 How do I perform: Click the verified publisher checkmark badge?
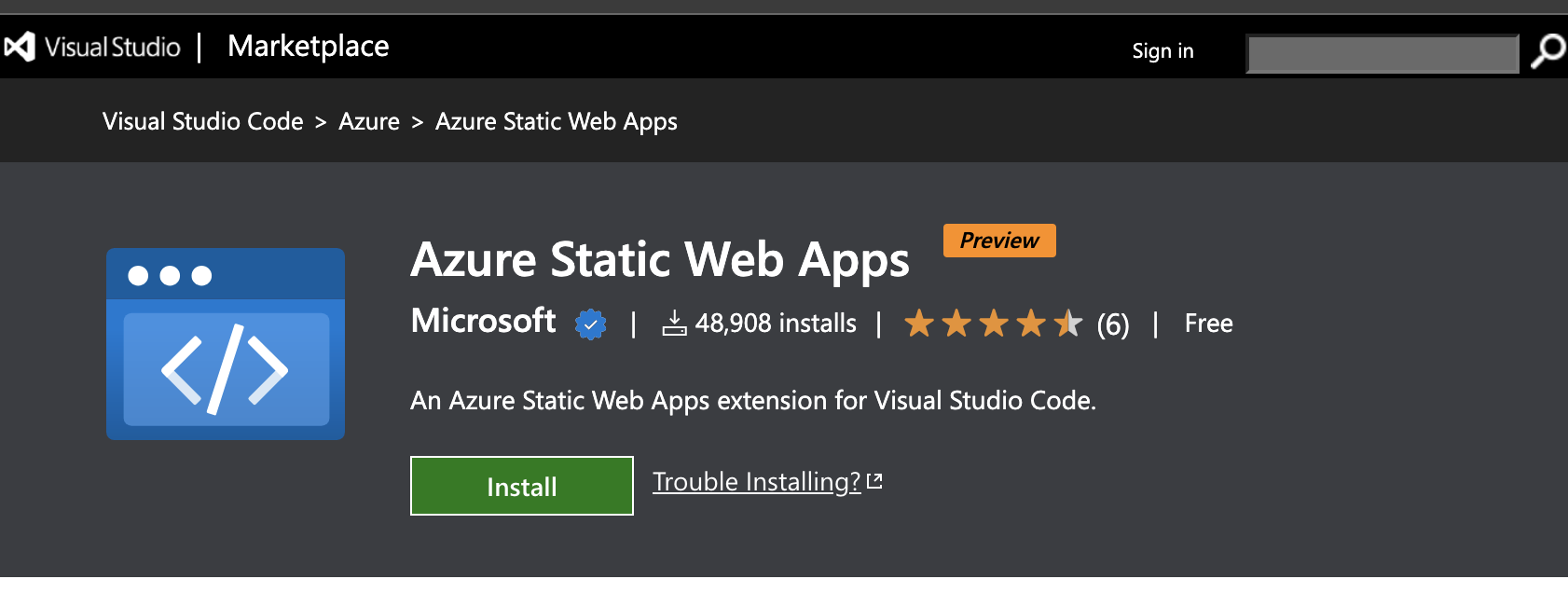[x=590, y=324]
